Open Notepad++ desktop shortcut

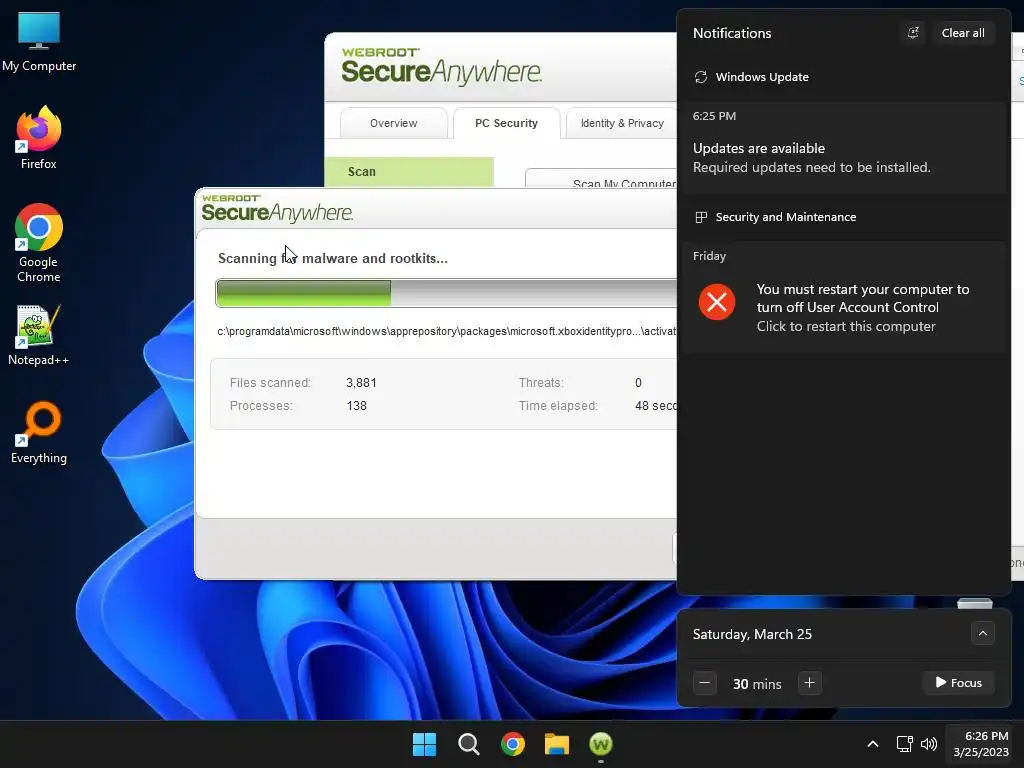pos(39,334)
